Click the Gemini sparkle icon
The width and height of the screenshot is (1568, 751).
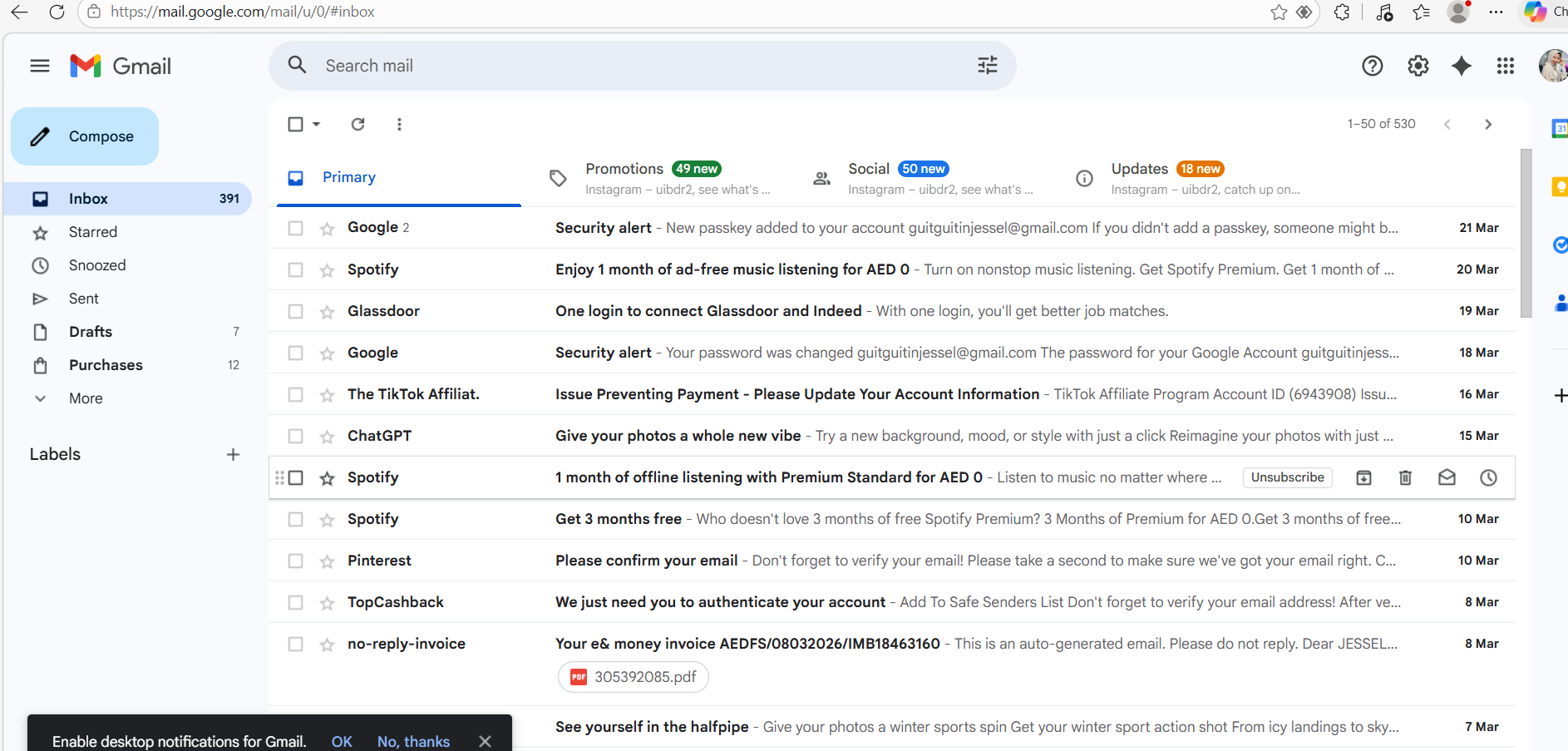point(1461,66)
